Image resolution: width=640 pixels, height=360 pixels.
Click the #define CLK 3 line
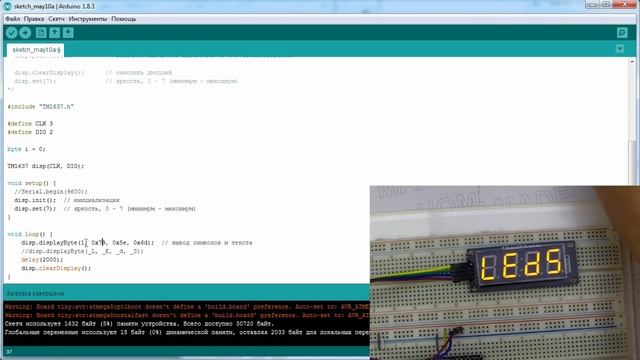tap(30, 124)
